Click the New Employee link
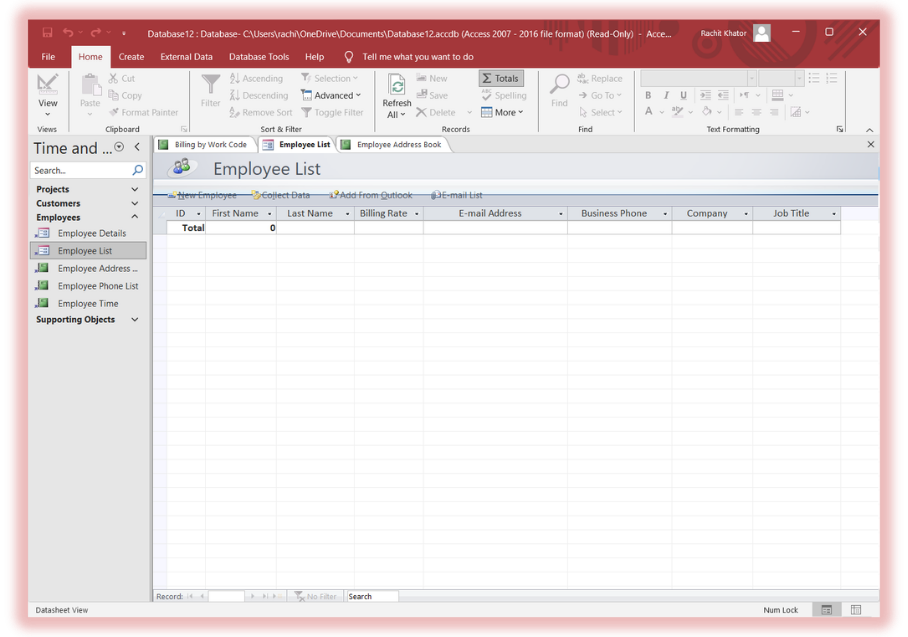This screenshot has height=637, width=908. [x=205, y=195]
